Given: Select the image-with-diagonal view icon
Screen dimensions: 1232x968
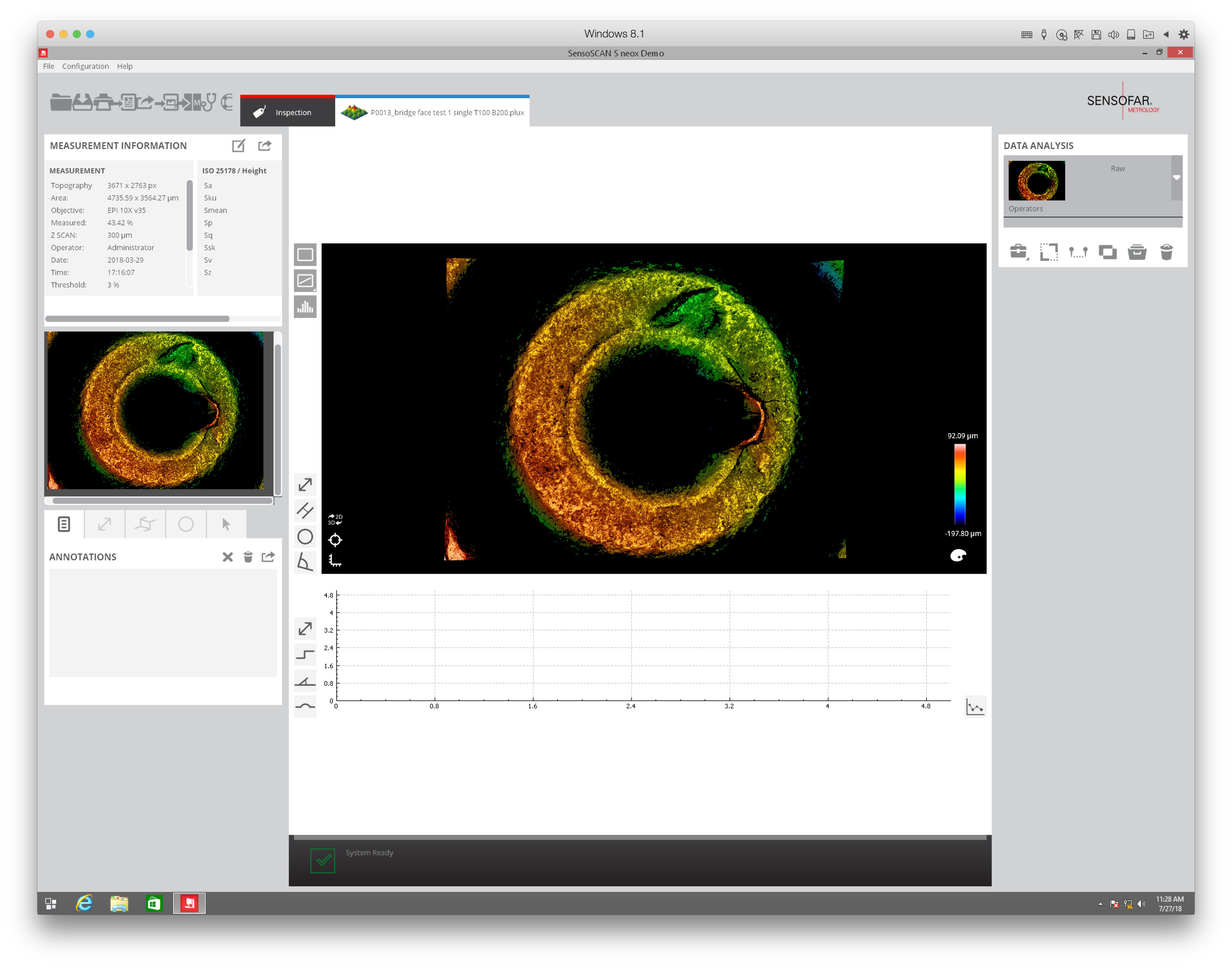Looking at the screenshot, I should (x=305, y=281).
